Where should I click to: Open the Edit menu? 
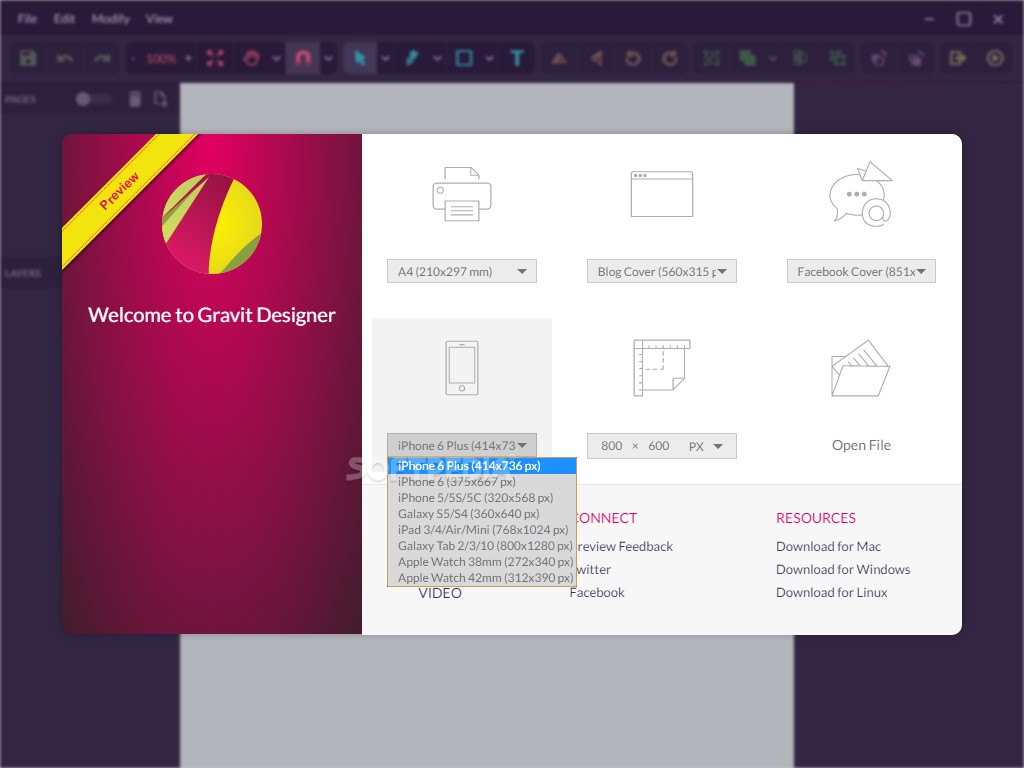tap(64, 19)
